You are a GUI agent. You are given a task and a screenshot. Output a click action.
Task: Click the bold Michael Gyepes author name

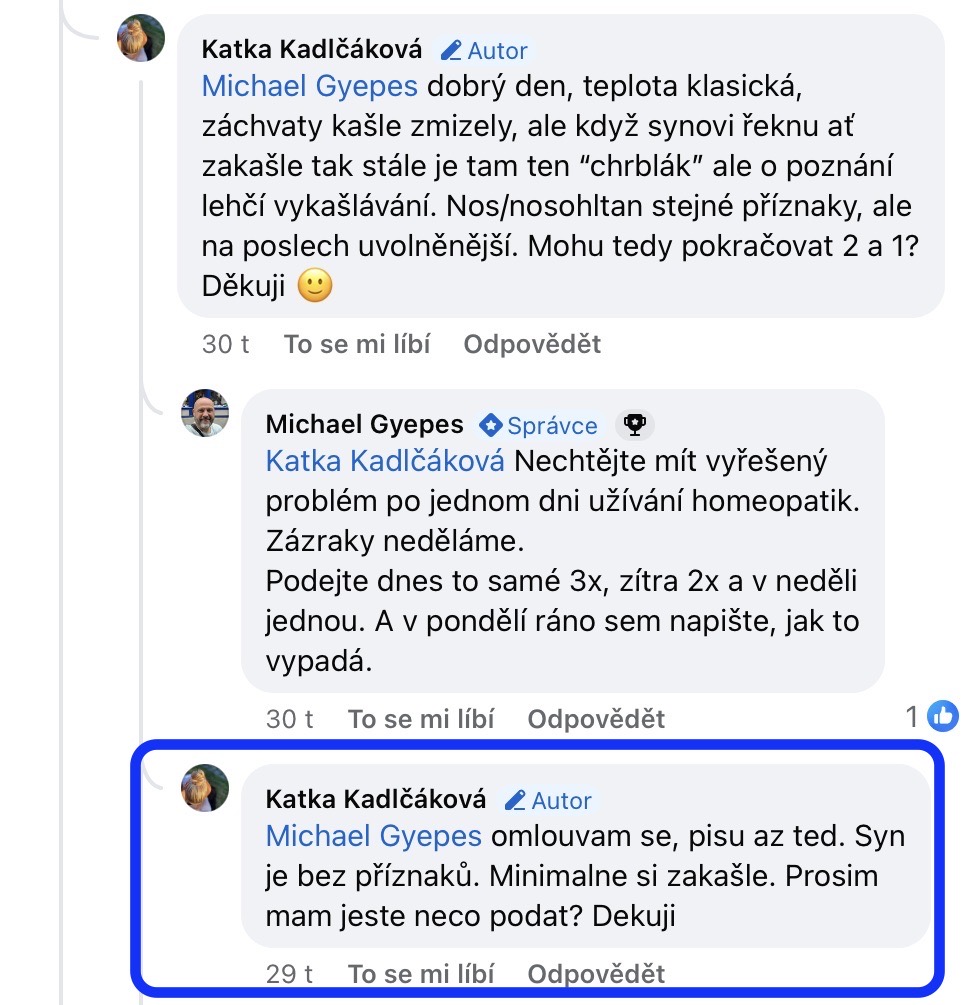pos(365,425)
